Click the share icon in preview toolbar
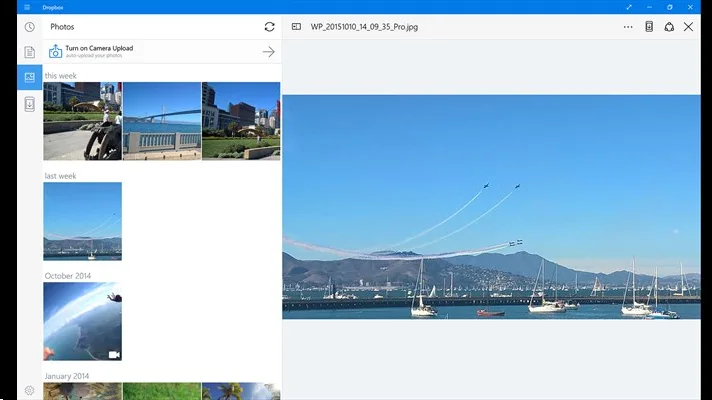The image size is (712, 400). click(669, 27)
